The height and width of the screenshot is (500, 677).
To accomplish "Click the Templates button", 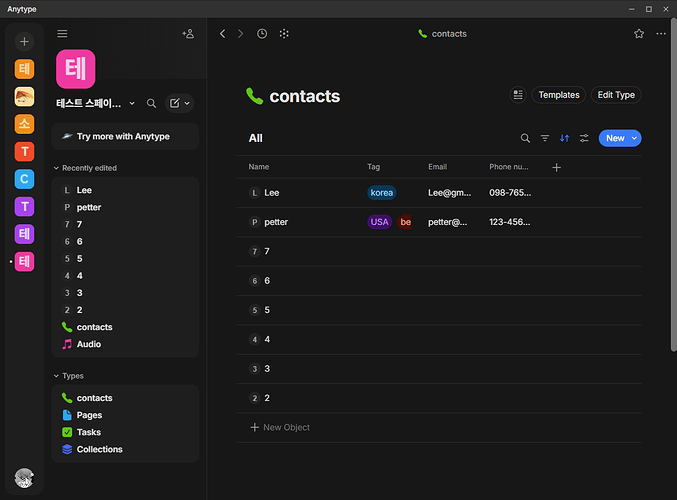I will pyautogui.click(x=559, y=95).
